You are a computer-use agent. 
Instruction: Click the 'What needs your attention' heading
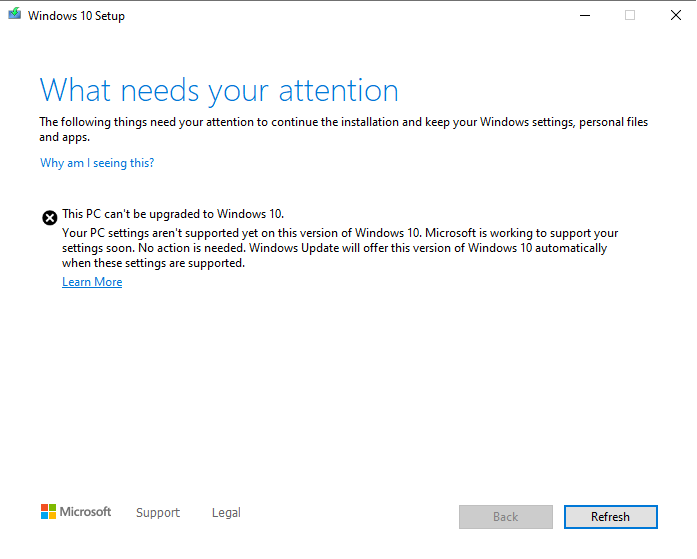(x=219, y=91)
